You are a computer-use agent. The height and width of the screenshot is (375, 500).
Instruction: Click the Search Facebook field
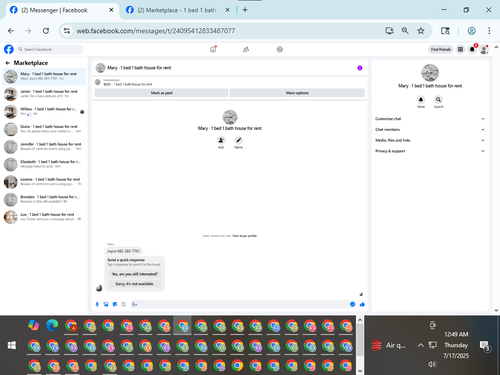(50, 49)
